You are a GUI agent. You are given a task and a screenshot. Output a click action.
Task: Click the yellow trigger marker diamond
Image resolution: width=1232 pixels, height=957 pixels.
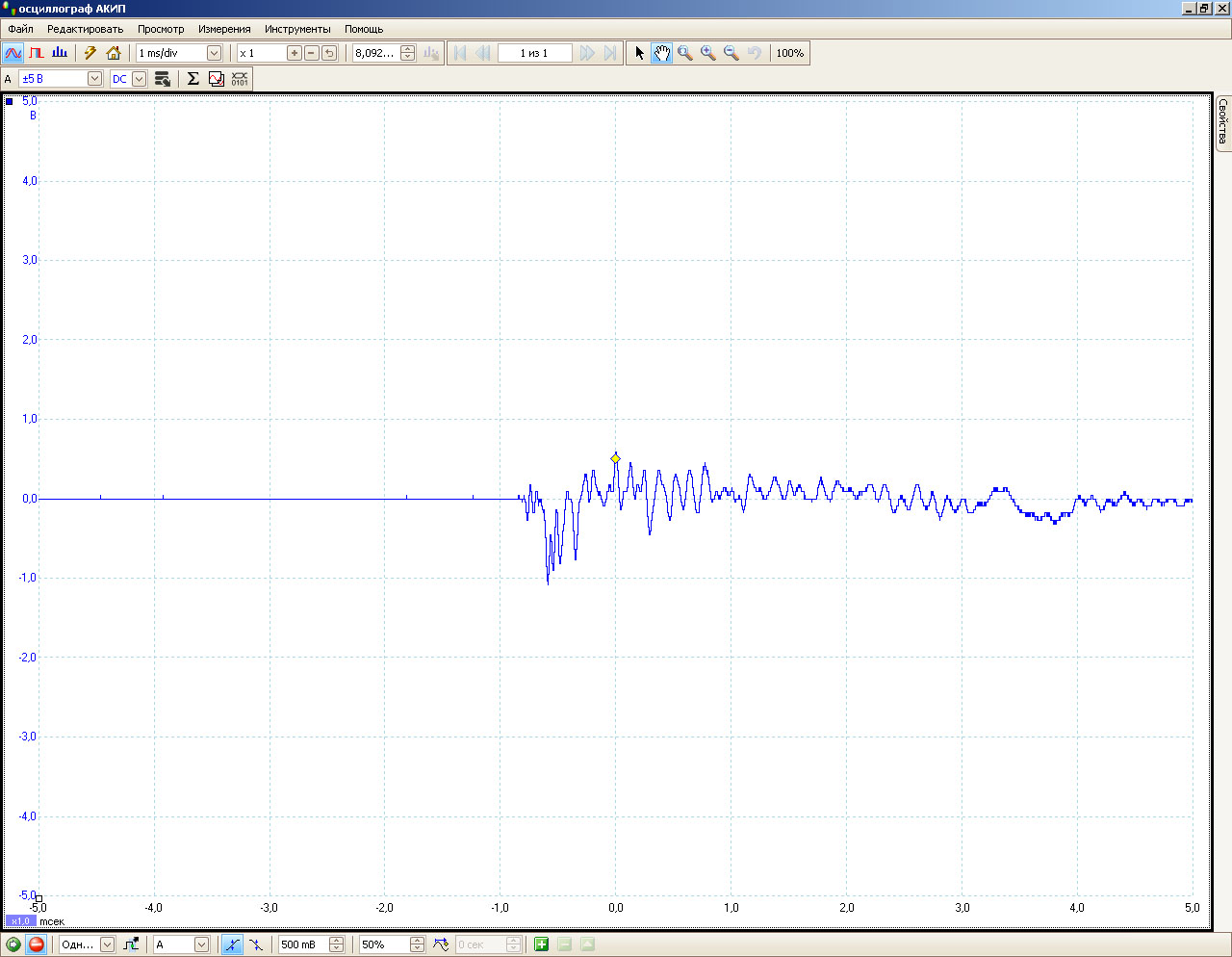616,458
